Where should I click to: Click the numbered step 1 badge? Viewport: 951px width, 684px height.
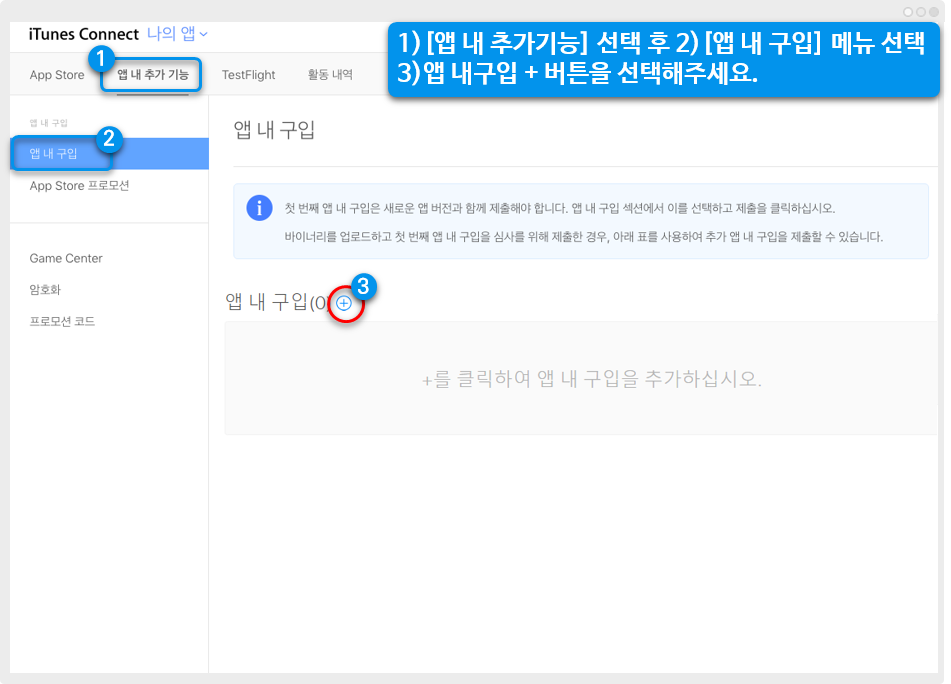click(x=100, y=59)
